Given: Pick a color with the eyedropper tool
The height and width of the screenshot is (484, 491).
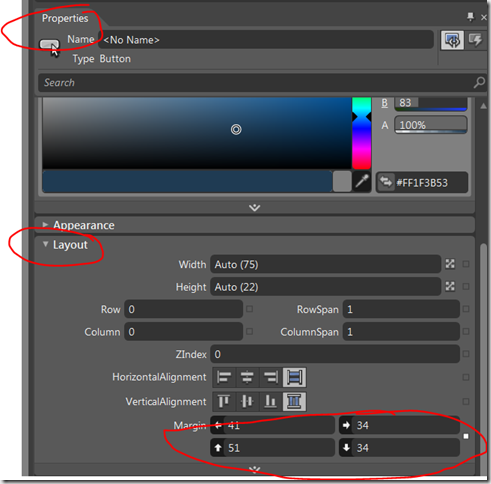Looking at the screenshot, I should click(362, 182).
